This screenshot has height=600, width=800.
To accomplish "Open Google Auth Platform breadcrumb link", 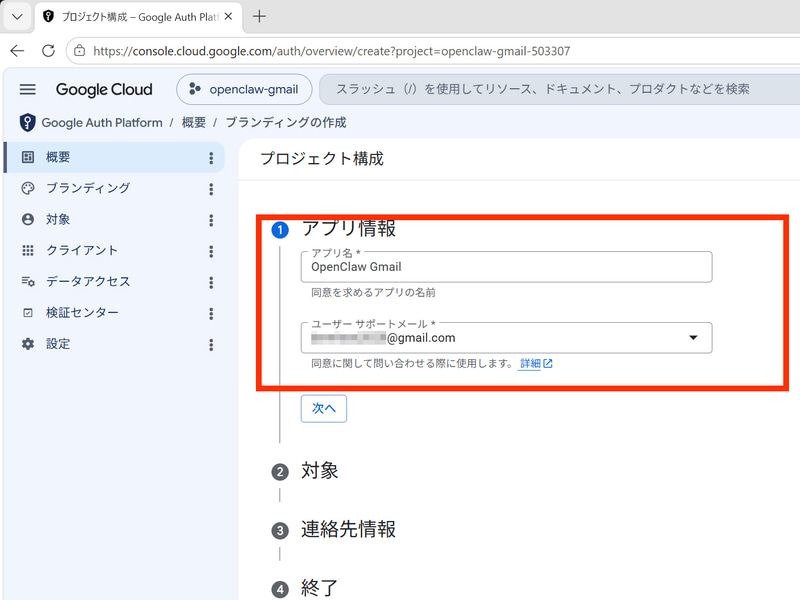I will click(x=102, y=122).
